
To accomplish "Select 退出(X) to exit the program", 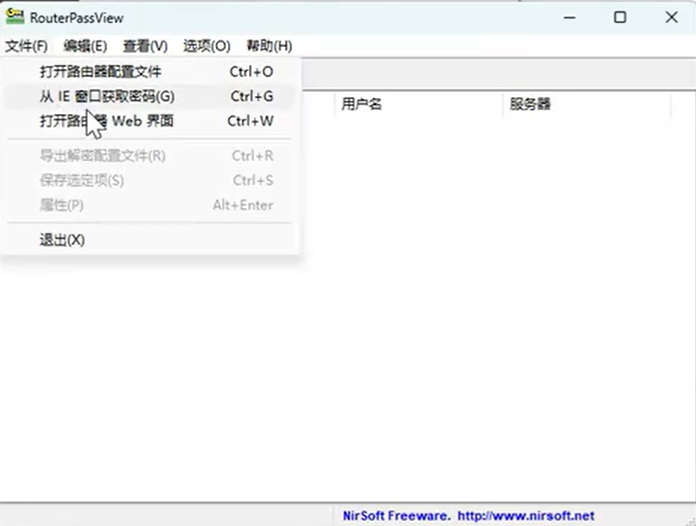I will [150, 240].
